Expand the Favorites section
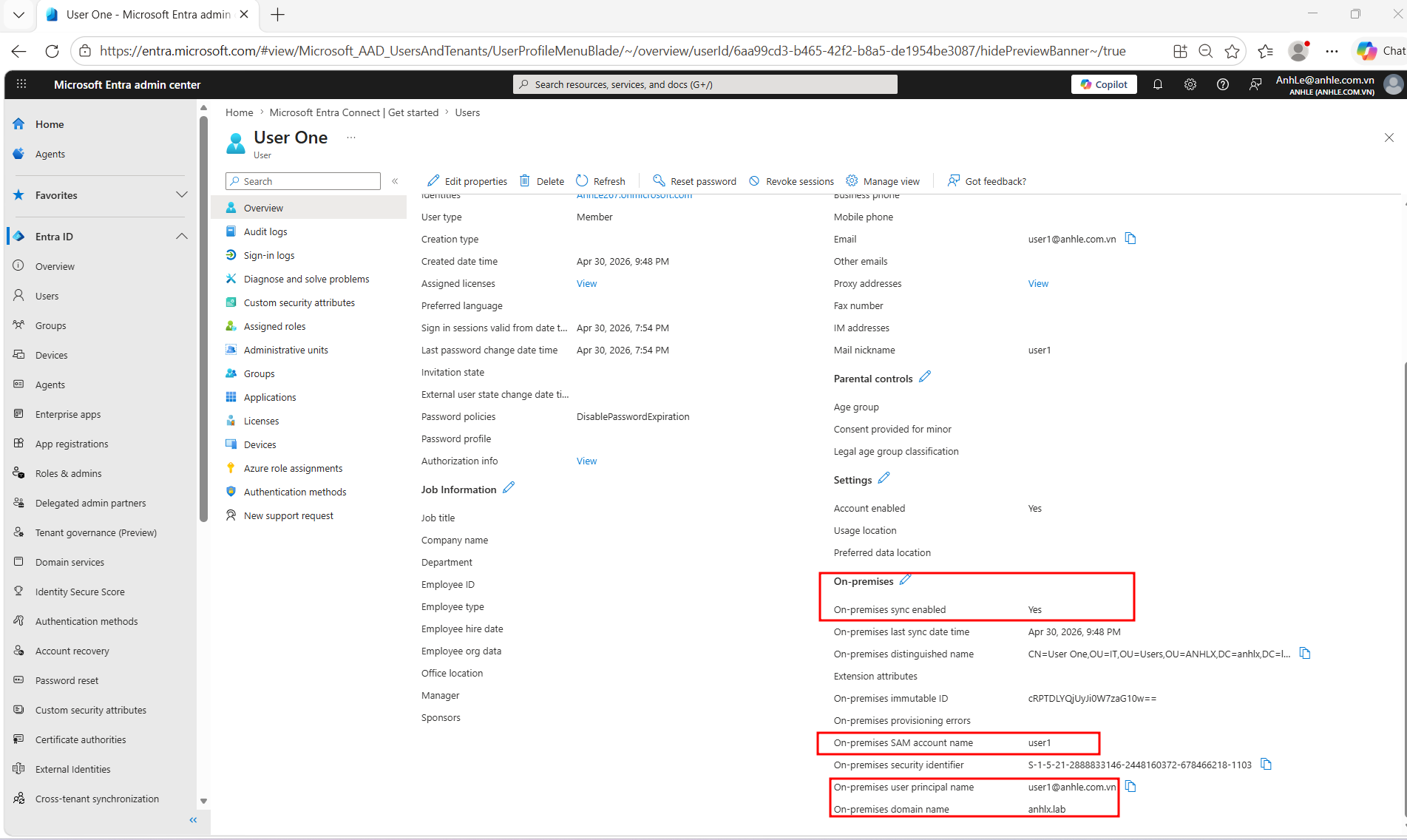 [x=182, y=194]
